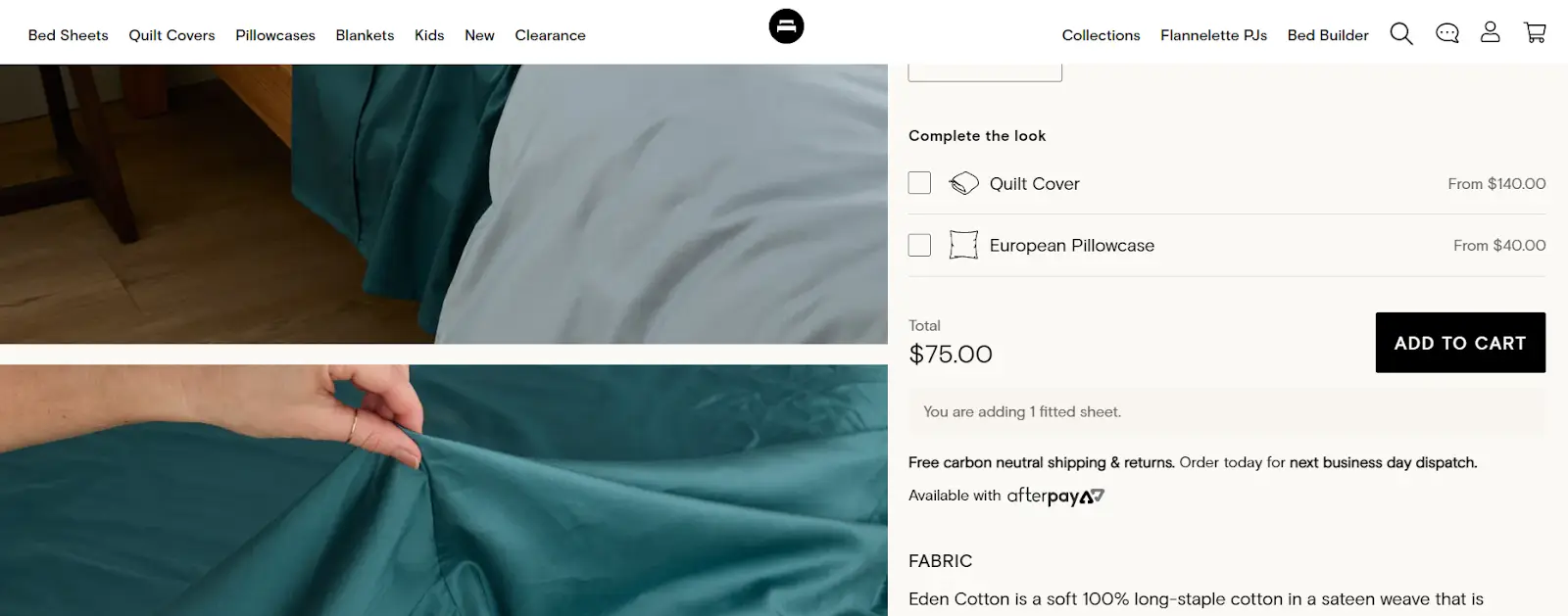This screenshot has width=1568, height=616.
Task: Click the partially visible box above Complete the look
Action: 985,72
